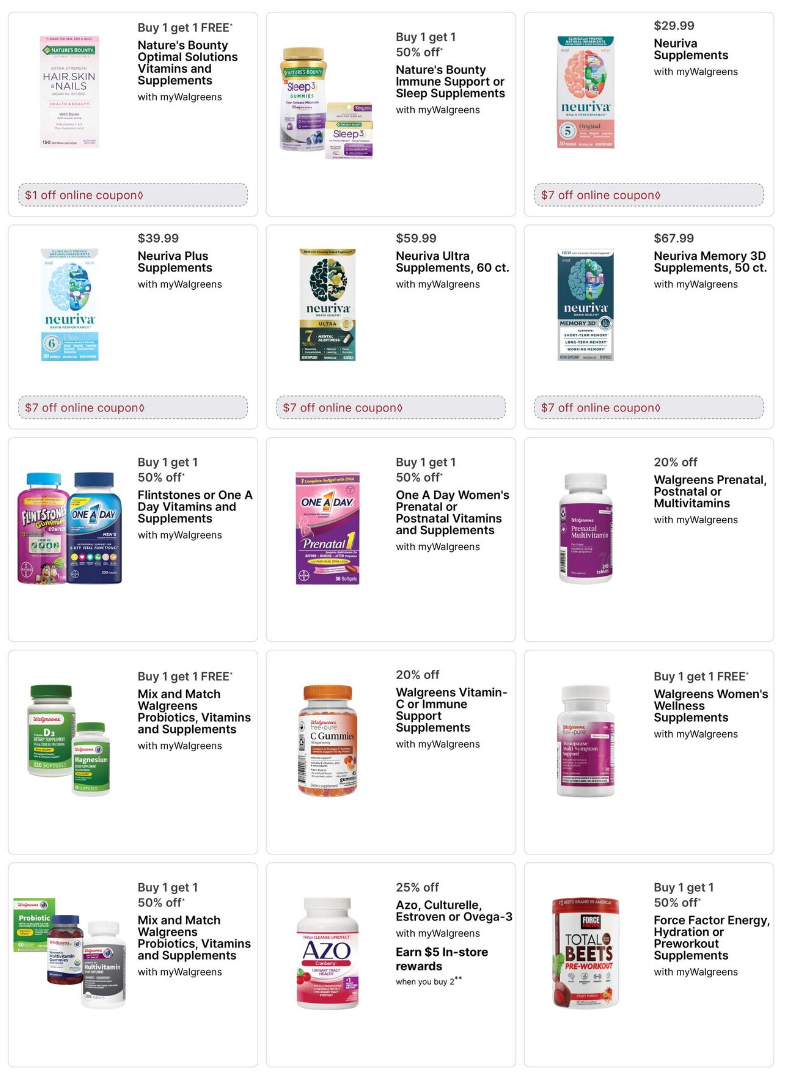
Task: Click the One A Day Prenatal 1 image
Action: pyautogui.click(x=328, y=528)
